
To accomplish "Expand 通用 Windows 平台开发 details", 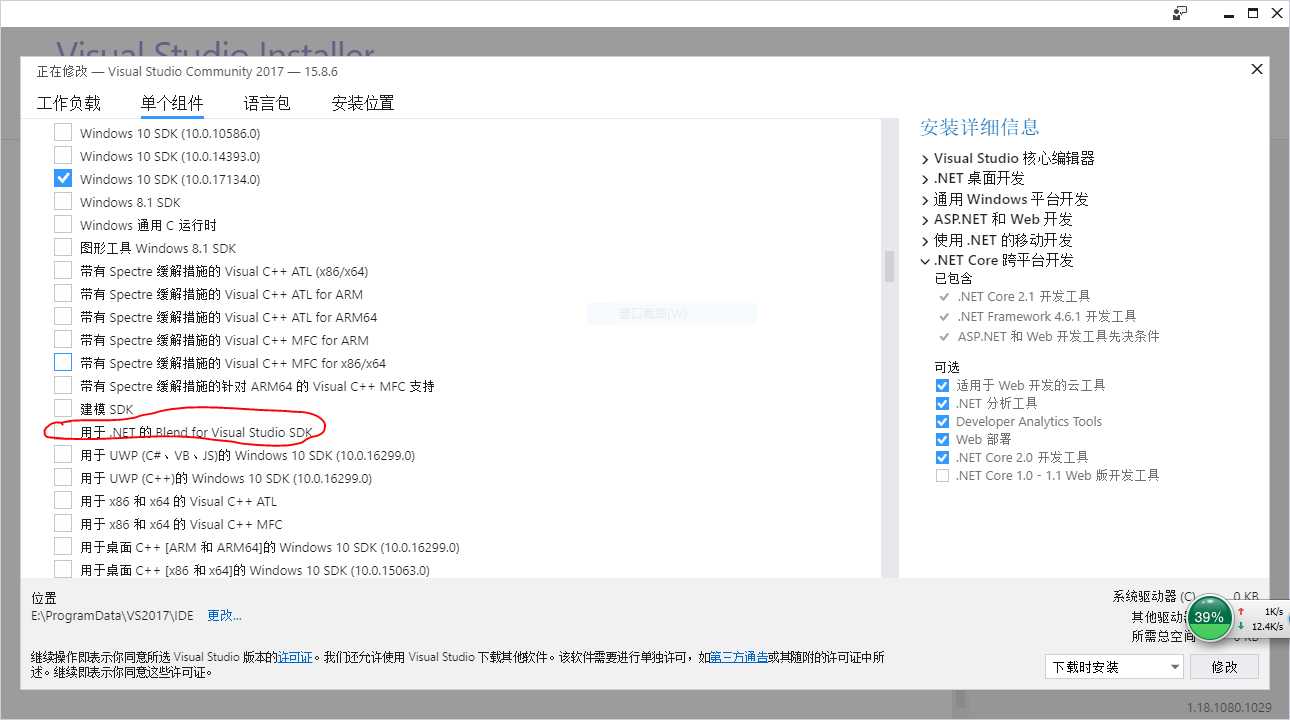I will click(925, 200).
